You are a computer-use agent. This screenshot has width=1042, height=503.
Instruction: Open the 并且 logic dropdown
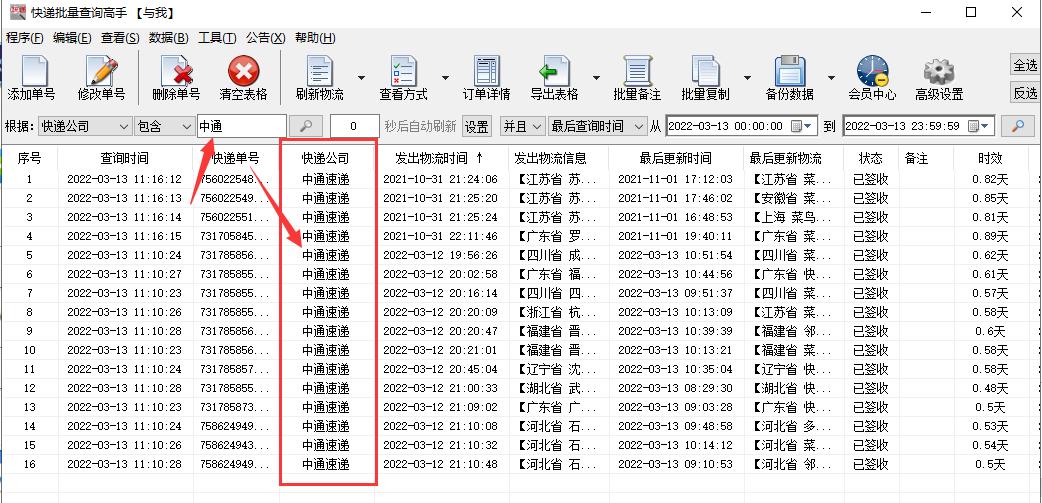coord(522,126)
